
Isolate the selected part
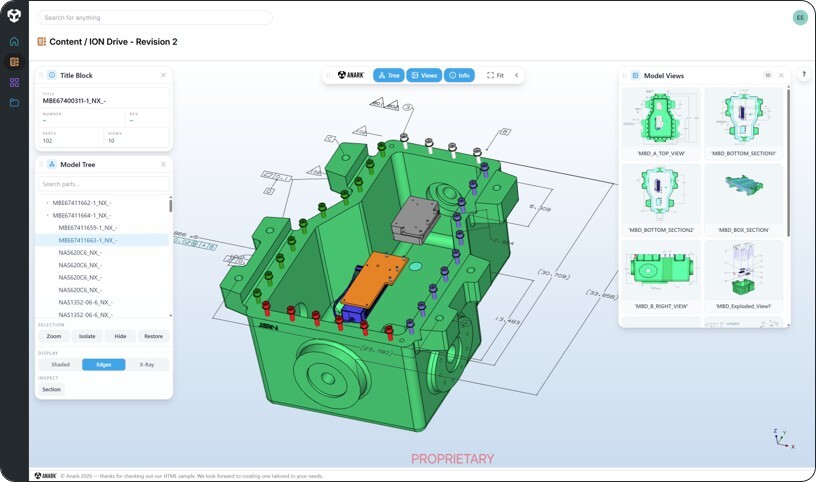pyautogui.click(x=87, y=336)
